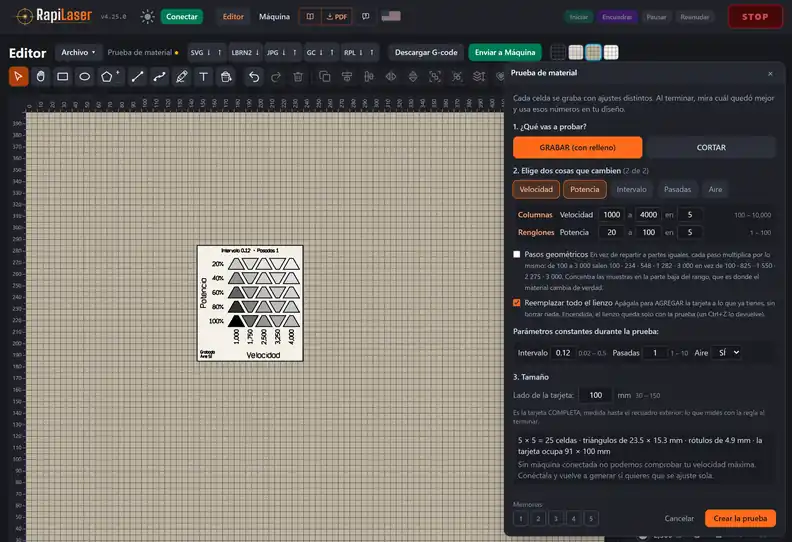Screen dimensions: 792x542
Task: Click the Conectar button
Action: [x=182, y=17]
